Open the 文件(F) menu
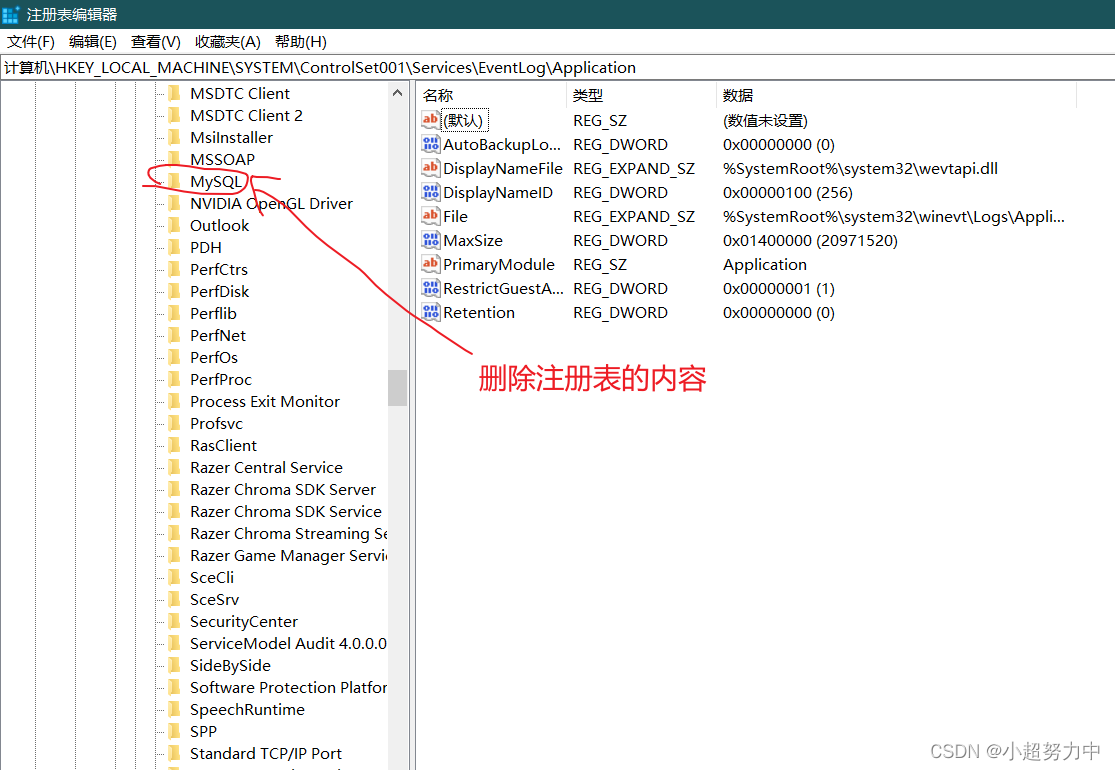Screen dimensions: 1115x770 click(30, 41)
